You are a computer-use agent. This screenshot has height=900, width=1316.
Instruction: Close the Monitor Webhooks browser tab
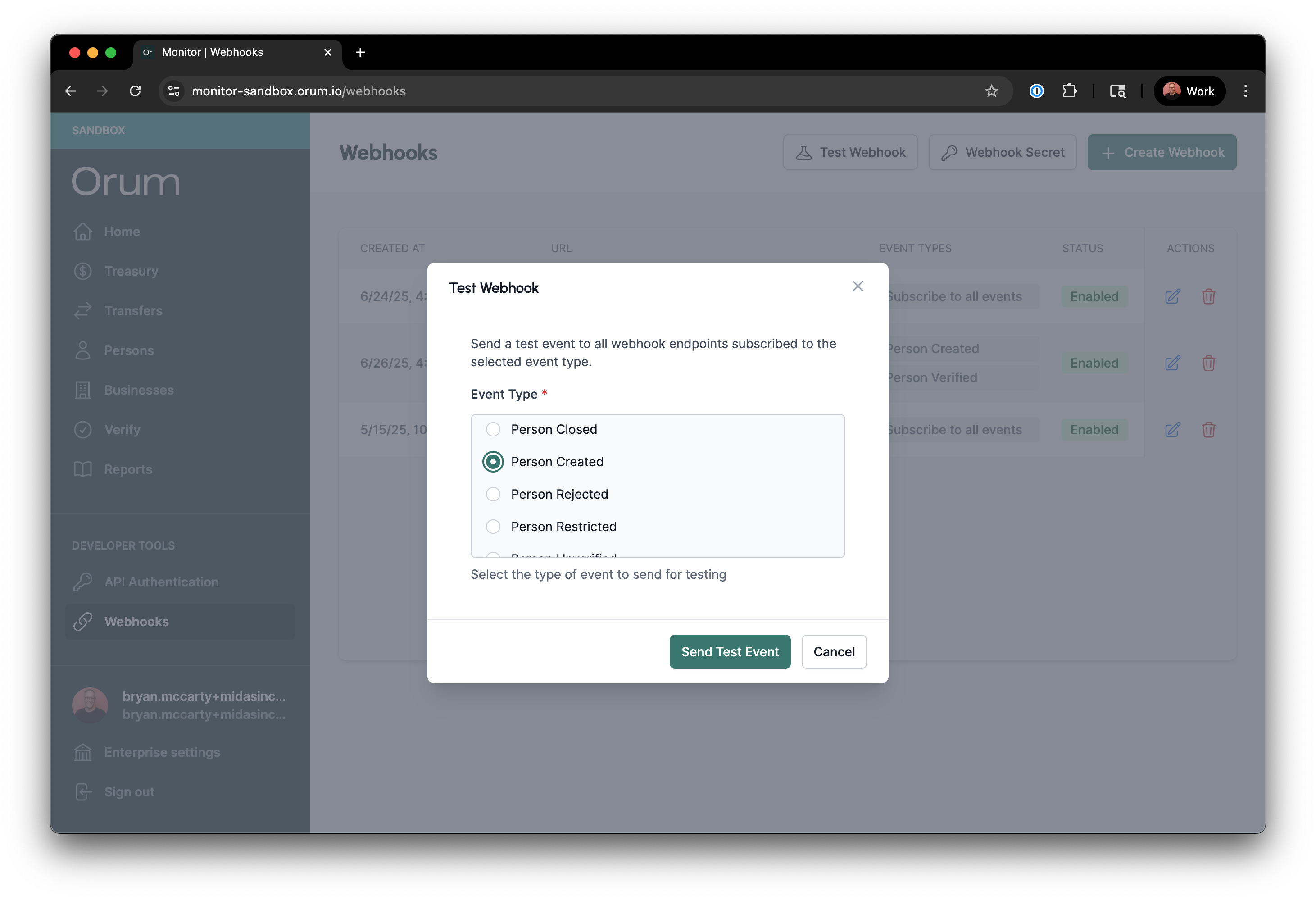tap(328, 52)
